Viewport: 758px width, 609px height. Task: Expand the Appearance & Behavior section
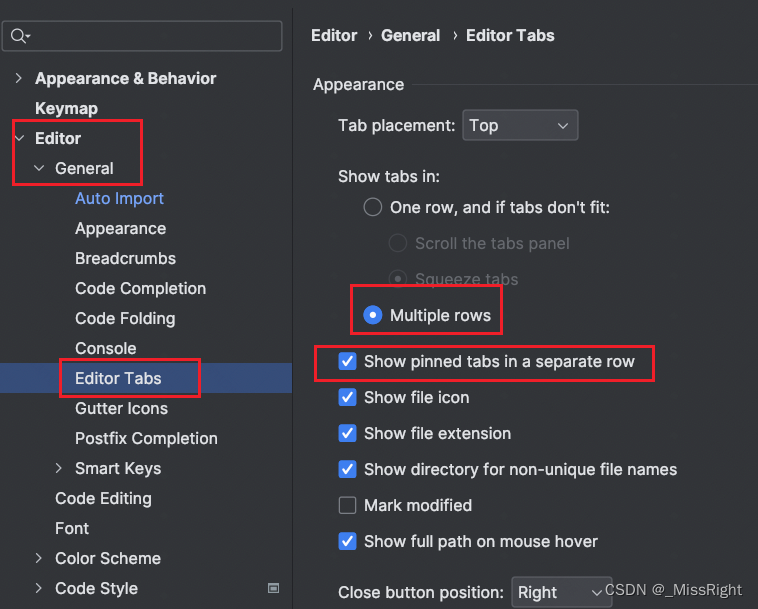(x=19, y=78)
